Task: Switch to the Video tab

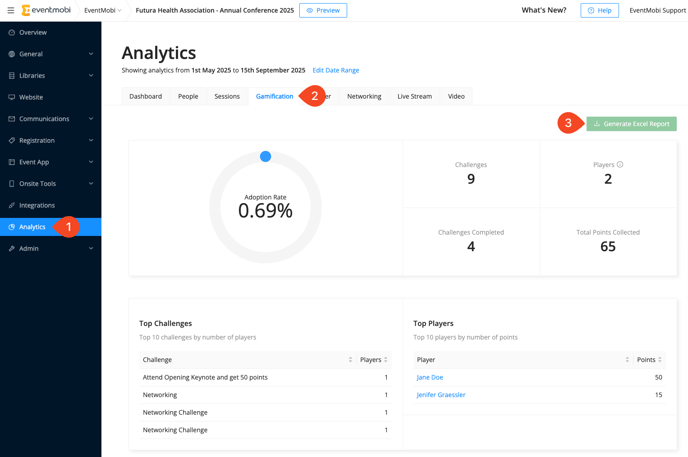Action: (456, 96)
